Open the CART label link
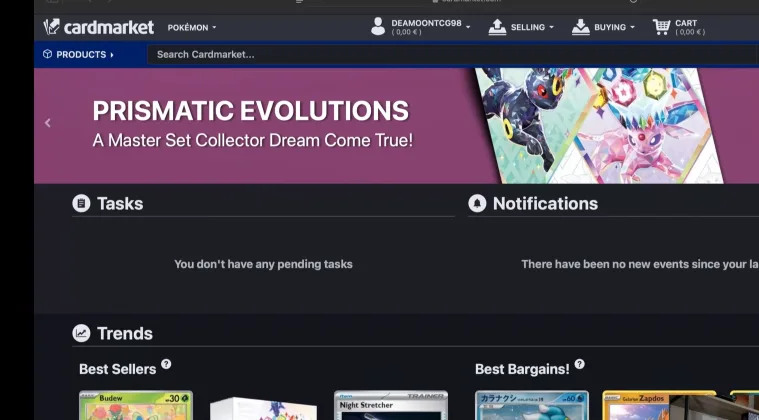Viewport: 759px width, 420px height. pos(686,23)
